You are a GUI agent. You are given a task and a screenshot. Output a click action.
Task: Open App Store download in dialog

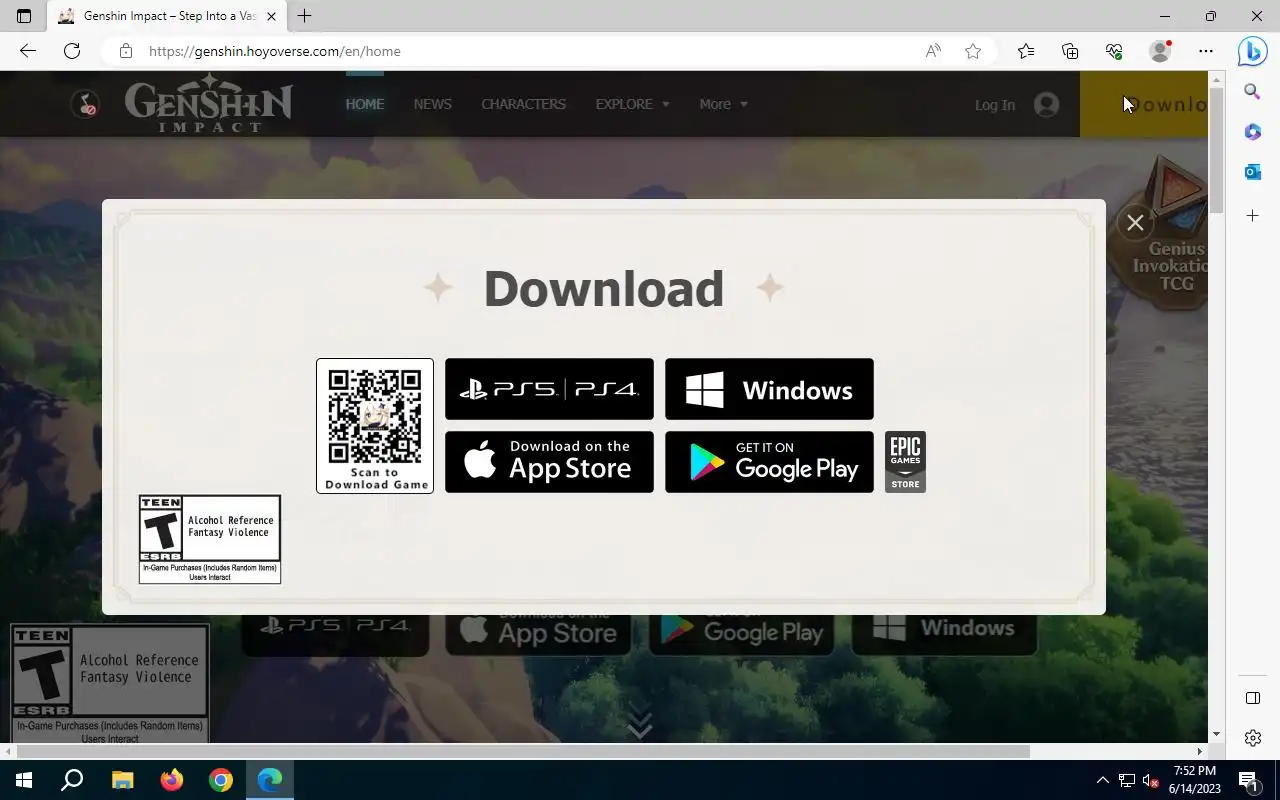pos(549,462)
